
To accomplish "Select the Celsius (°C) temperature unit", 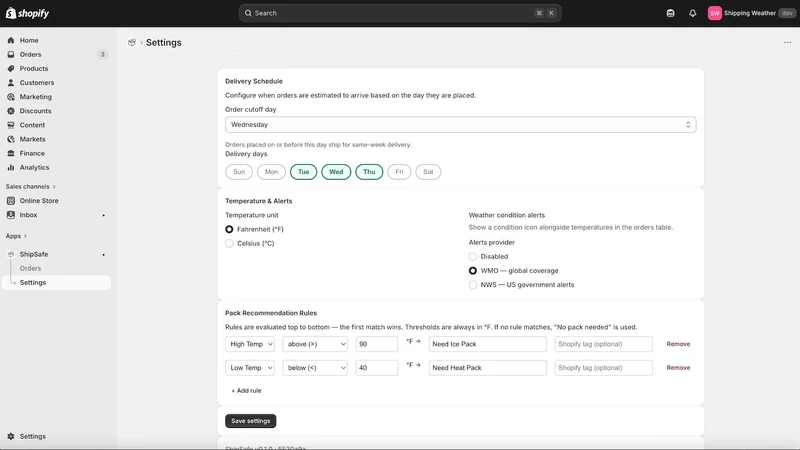I will [x=229, y=243].
